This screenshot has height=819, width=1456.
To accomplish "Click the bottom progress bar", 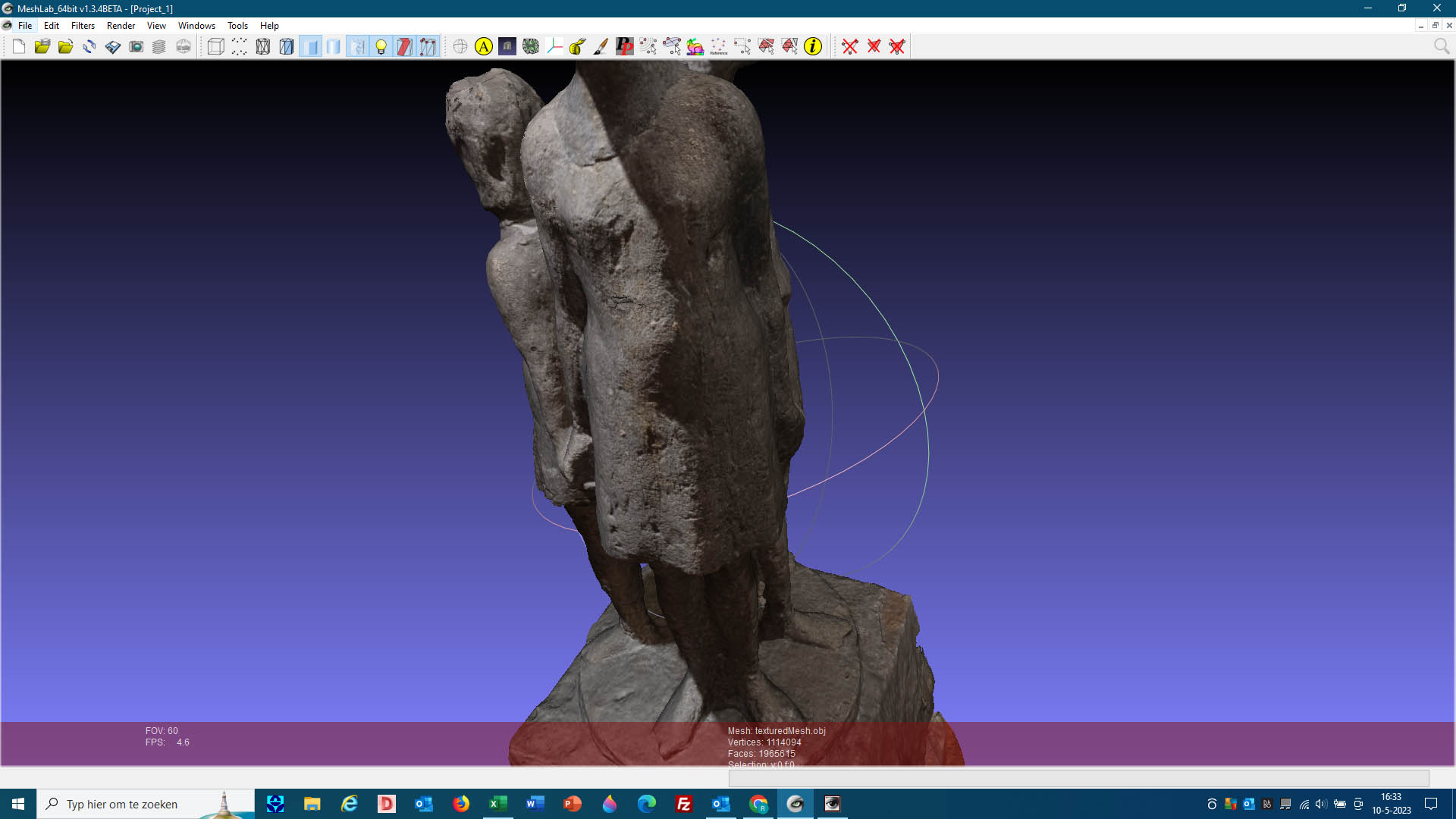I will [x=1078, y=778].
